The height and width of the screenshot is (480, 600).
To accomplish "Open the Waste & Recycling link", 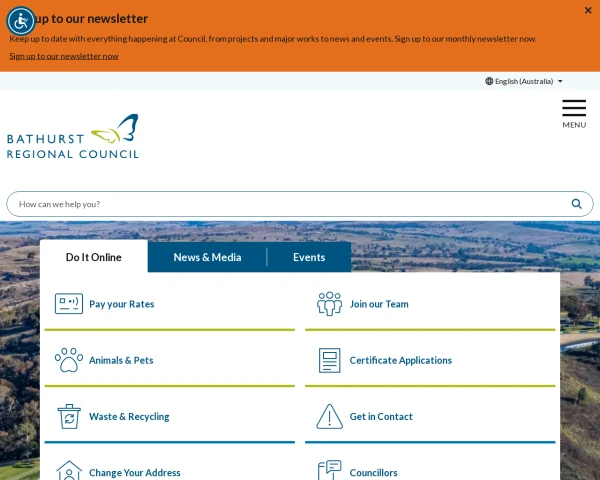I will point(129,416).
